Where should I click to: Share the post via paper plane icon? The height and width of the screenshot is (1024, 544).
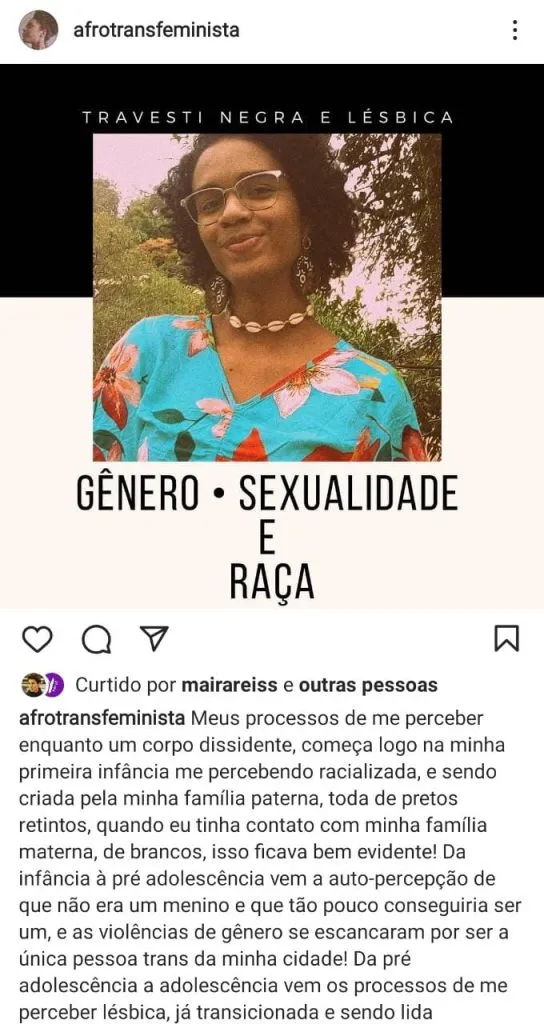click(154, 638)
